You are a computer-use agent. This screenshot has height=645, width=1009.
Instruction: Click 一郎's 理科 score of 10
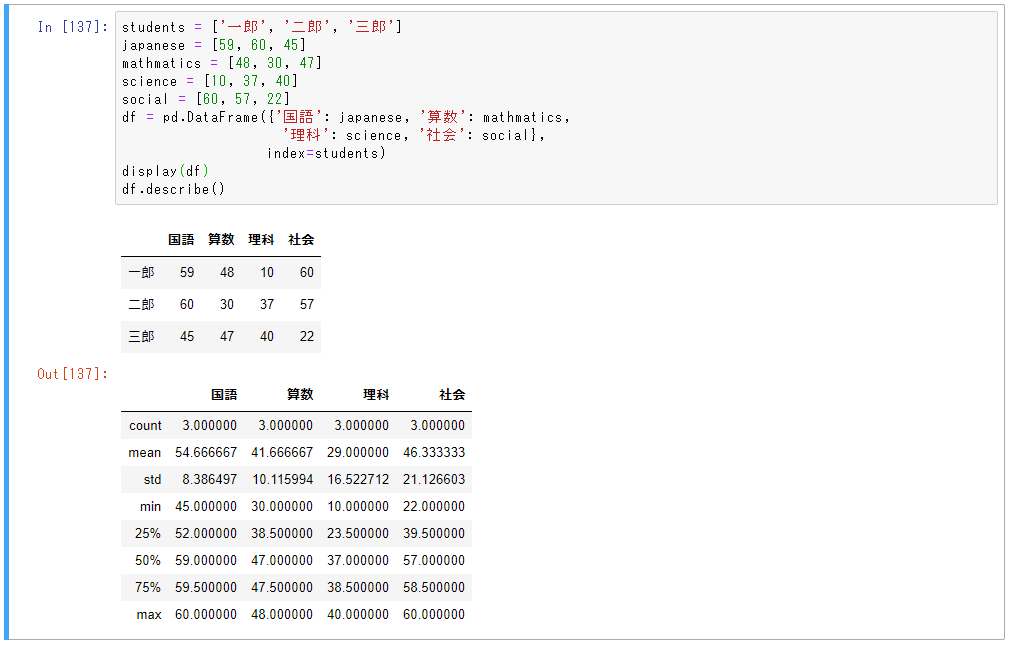pos(267,272)
